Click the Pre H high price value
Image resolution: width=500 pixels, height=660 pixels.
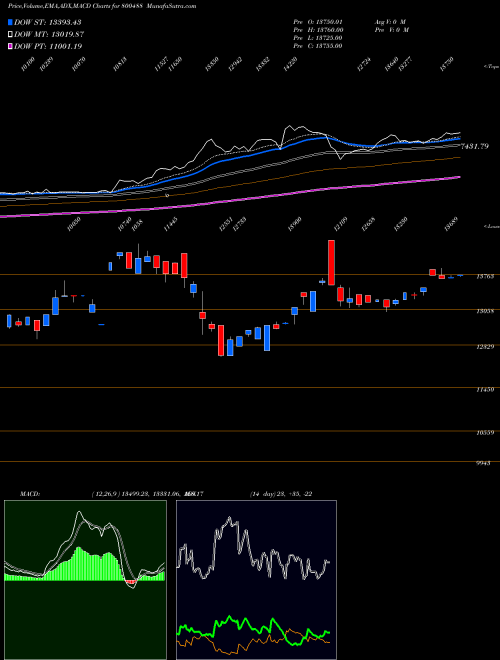tap(330, 29)
